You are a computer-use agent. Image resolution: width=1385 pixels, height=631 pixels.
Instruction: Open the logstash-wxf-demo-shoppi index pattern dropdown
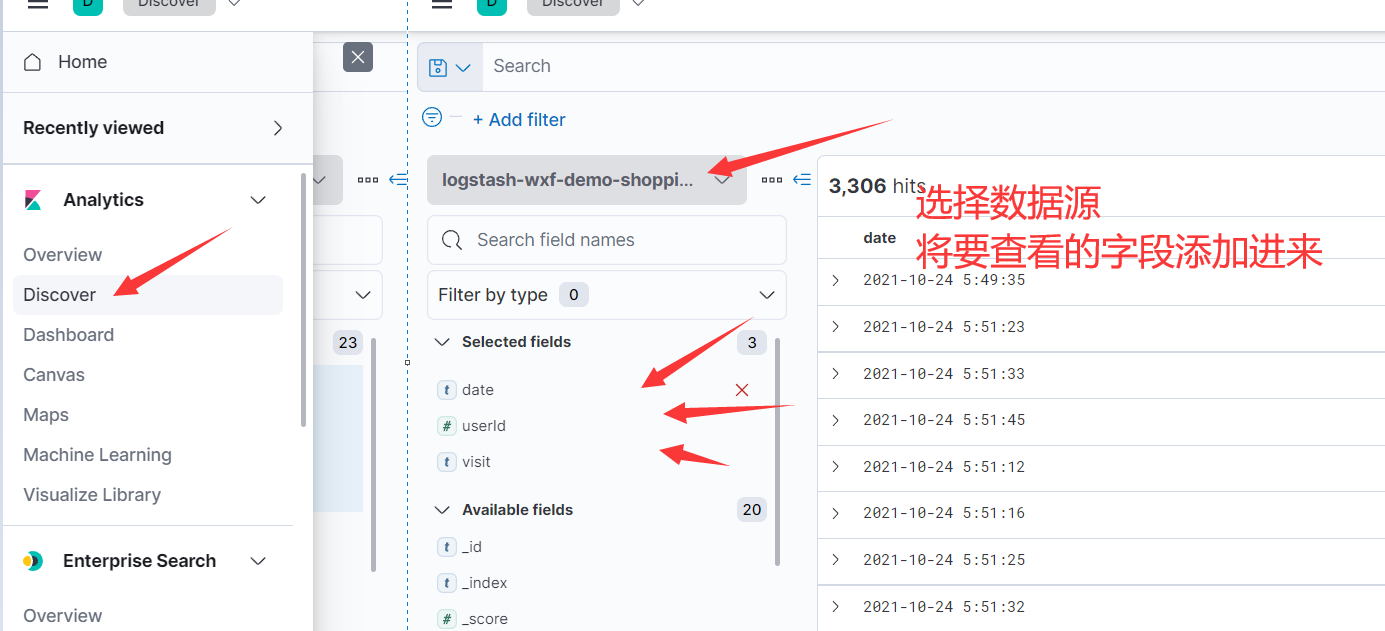click(x=587, y=180)
